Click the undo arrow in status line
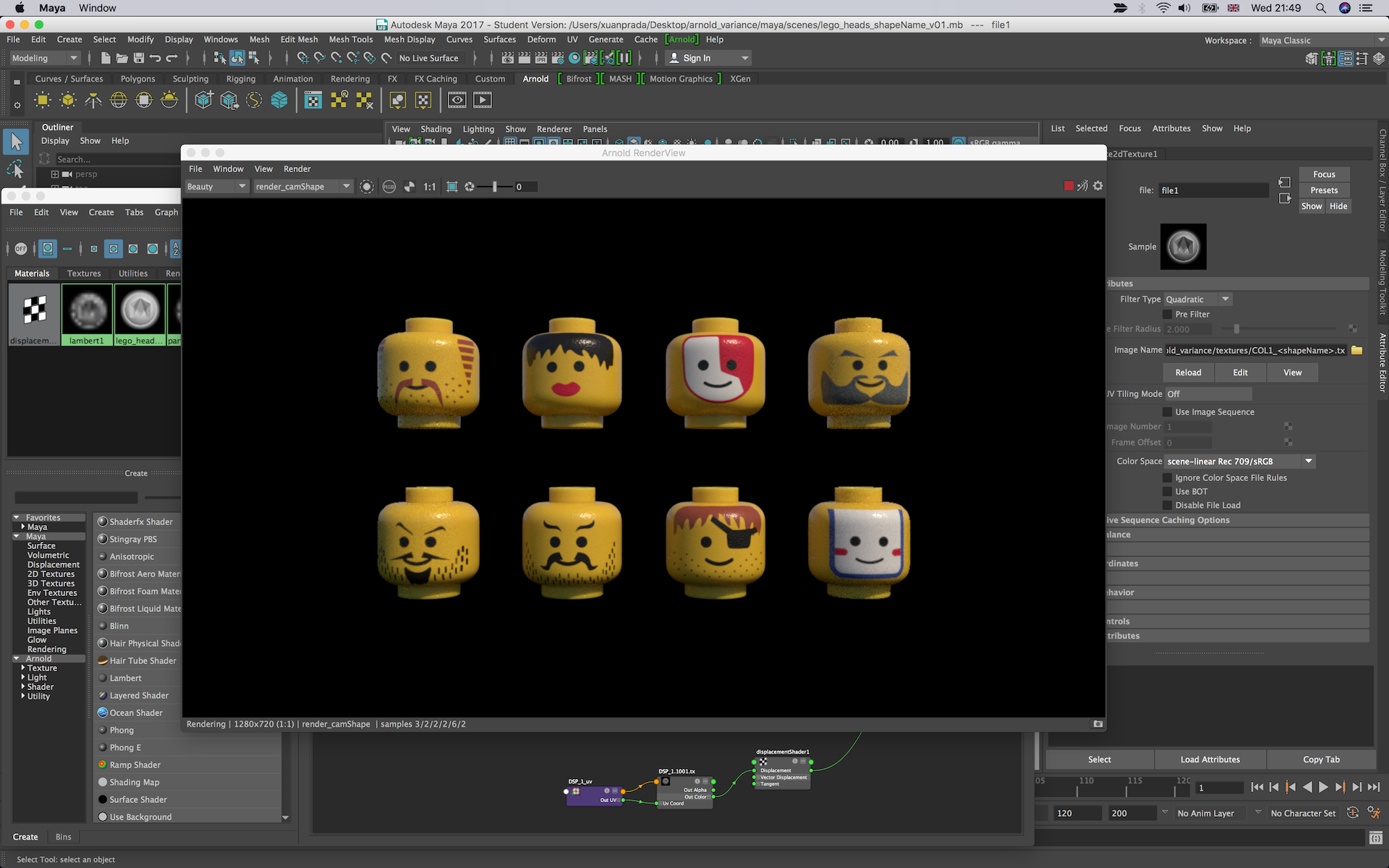This screenshot has width=1389, height=868. pos(155,58)
